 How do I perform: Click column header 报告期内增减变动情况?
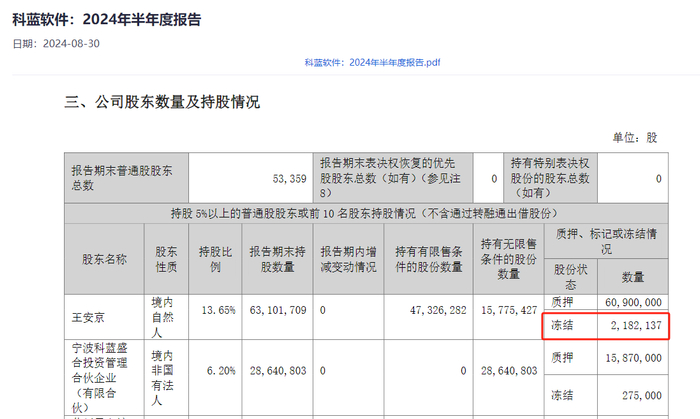click(x=348, y=259)
